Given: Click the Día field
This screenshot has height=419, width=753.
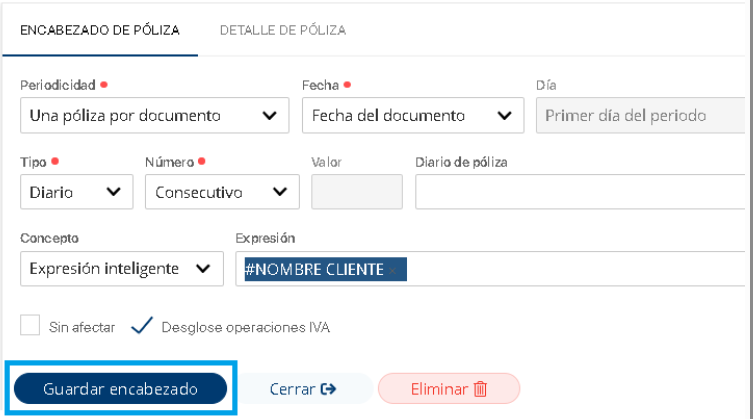Looking at the screenshot, I should click(640, 116).
